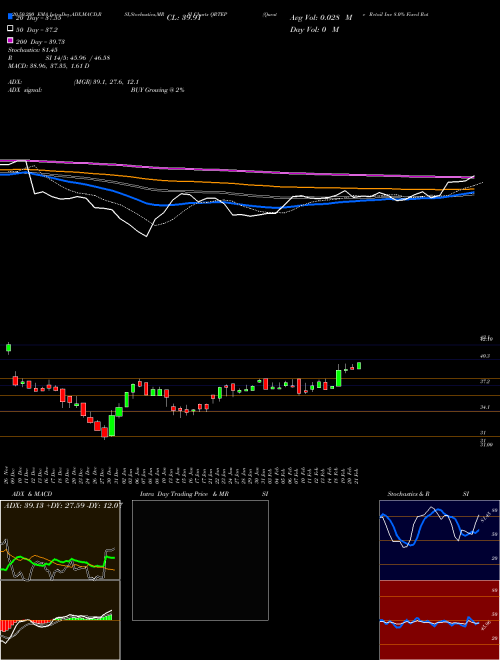500x660 pixels.
Task: Click the 'Stochastics: 81.43' reading
Action: pos(32,50)
